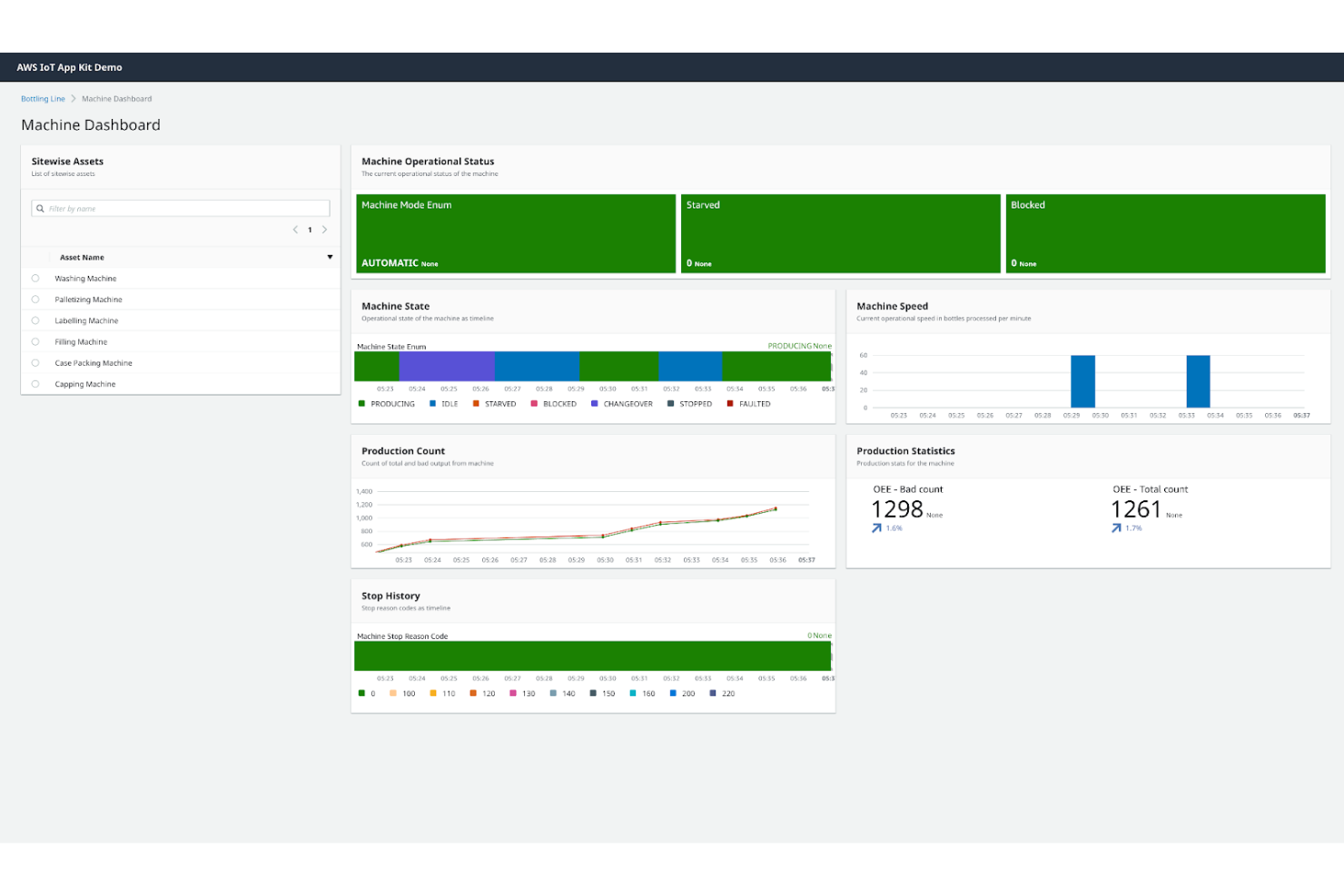Click the AWS IoT App Kit Demo header
The width and height of the screenshot is (1344, 896).
[x=68, y=66]
